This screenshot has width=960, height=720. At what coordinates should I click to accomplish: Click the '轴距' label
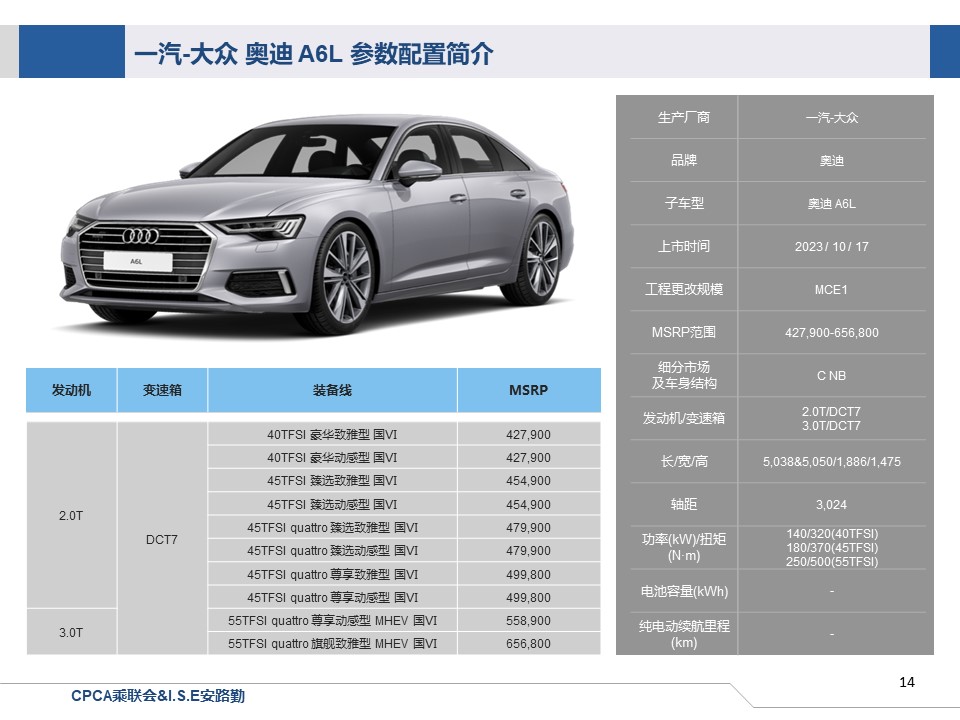(684, 504)
